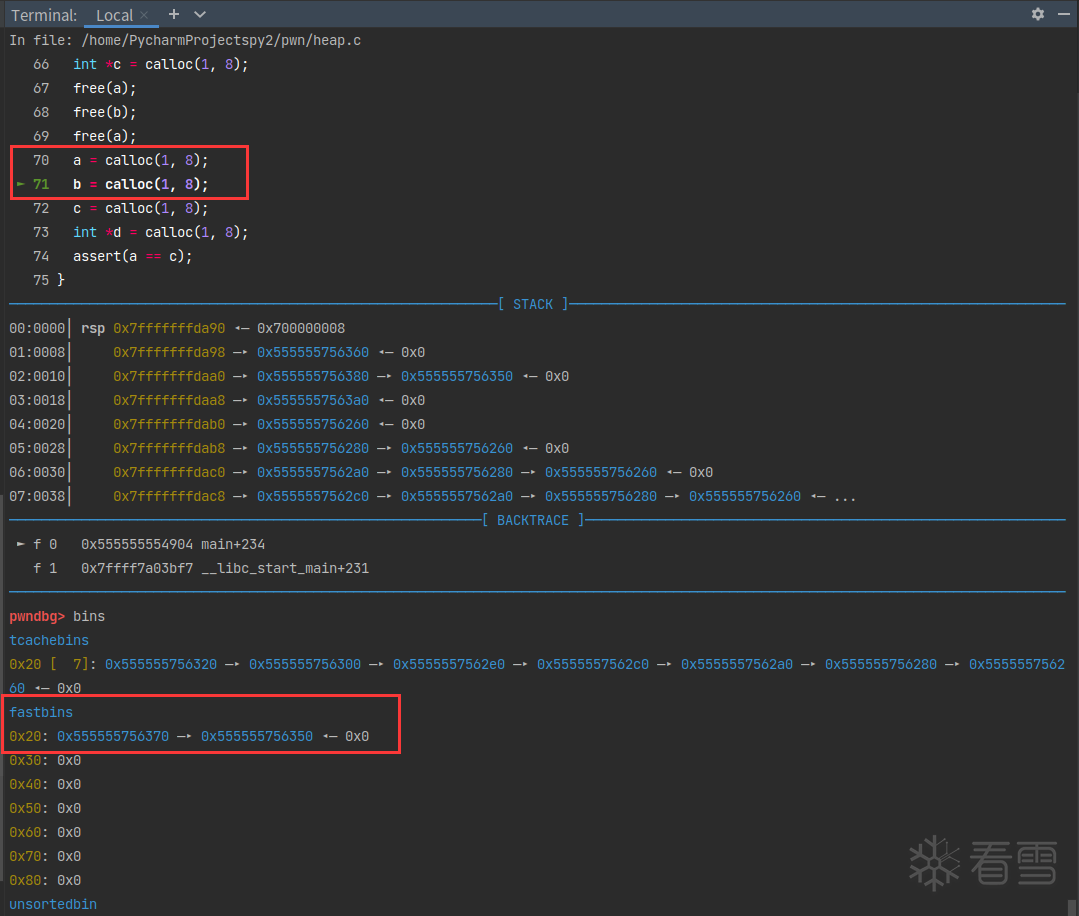The width and height of the screenshot is (1079, 916).
Task: Click tcache entry 0x555555756300
Action: click(x=305, y=665)
